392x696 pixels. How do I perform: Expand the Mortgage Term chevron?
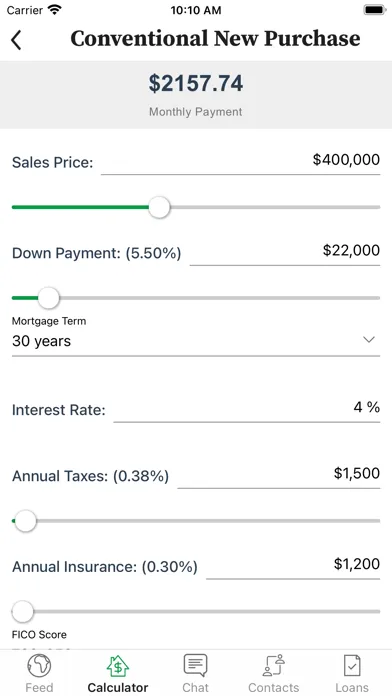click(x=369, y=340)
